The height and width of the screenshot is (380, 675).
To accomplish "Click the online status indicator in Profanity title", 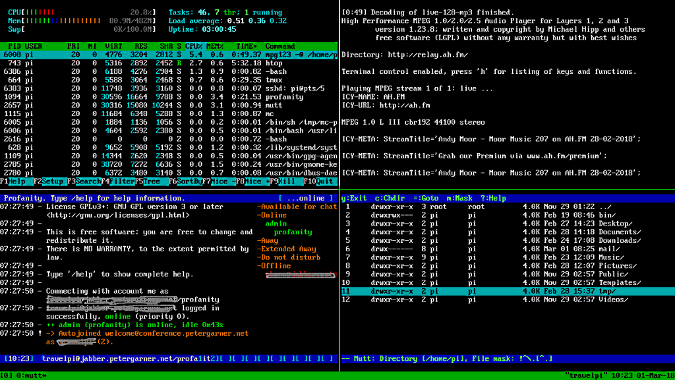I will 306,198.
